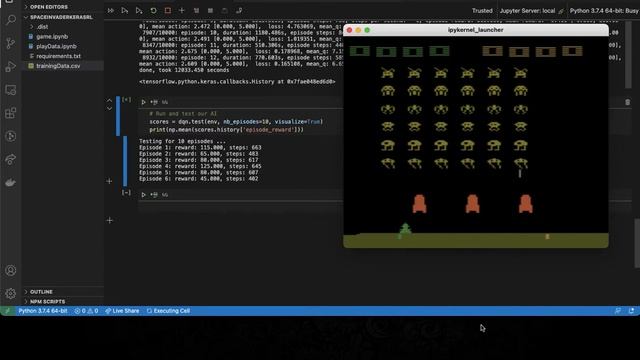Click Python 3.7.4 64-bit in status bar
This screenshot has height=360, width=640.
tap(43, 311)
